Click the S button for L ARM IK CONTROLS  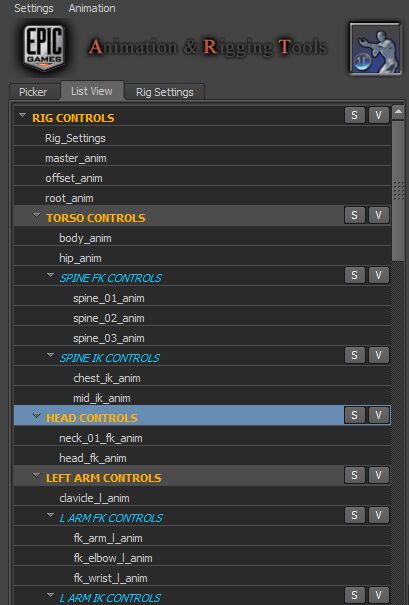point(355,595)
